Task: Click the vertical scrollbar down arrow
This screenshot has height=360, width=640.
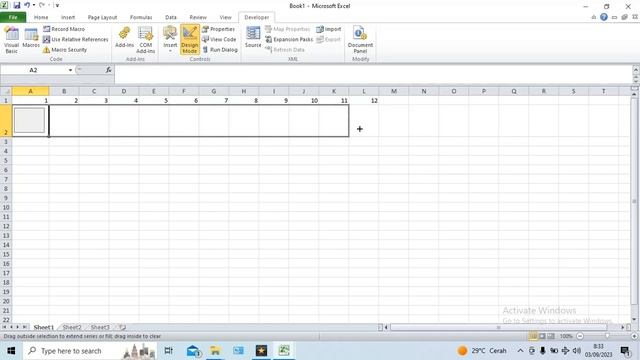Action: 634,320
